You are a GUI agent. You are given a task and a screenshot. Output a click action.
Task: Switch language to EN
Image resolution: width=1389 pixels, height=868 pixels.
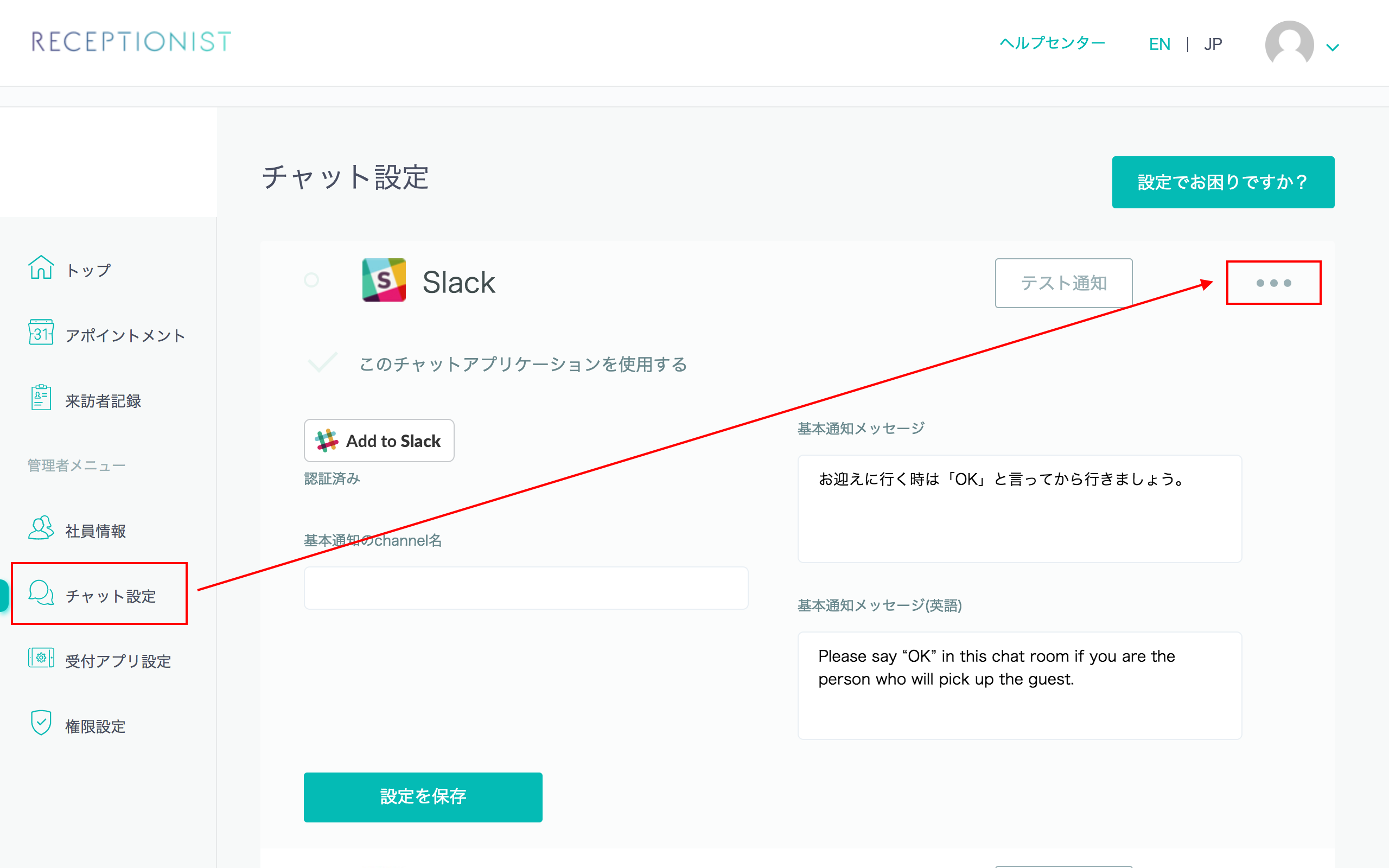(1159, 44)
